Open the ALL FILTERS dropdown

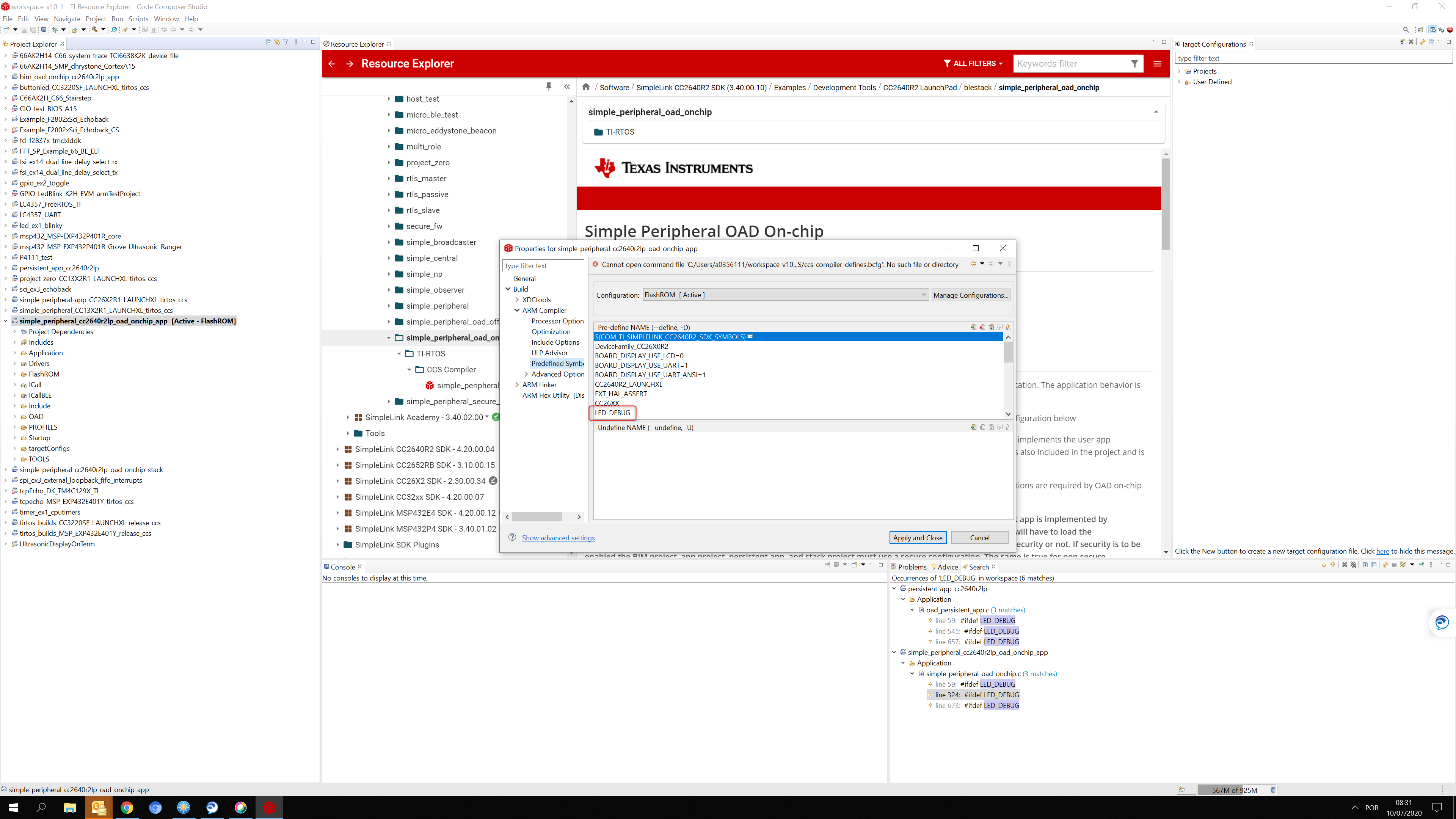point(973,64)
